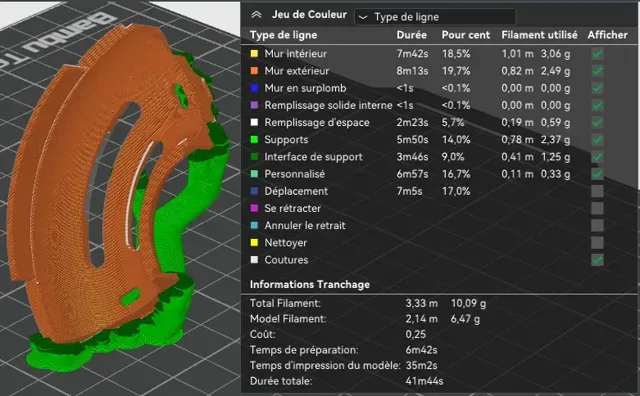
Task: Click the Personnalisé line type label
Action: click(294, 174)
